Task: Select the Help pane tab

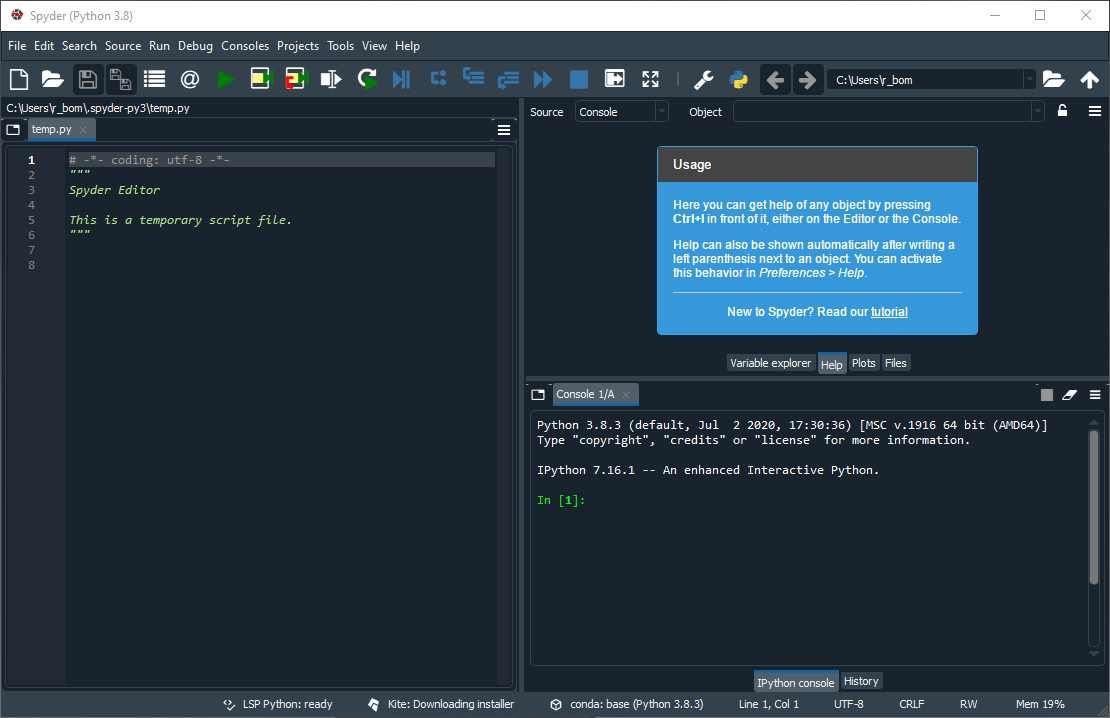Action: [832, 364]
